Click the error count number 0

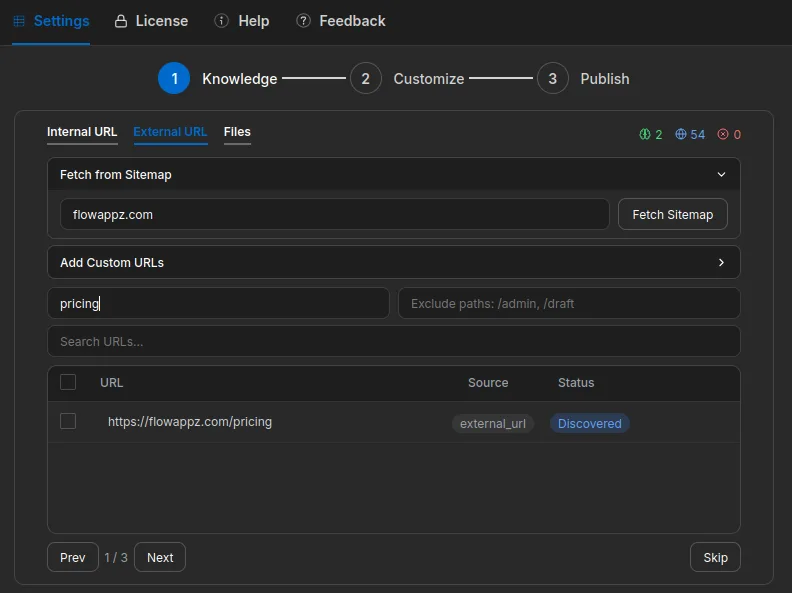coord(737,134)
